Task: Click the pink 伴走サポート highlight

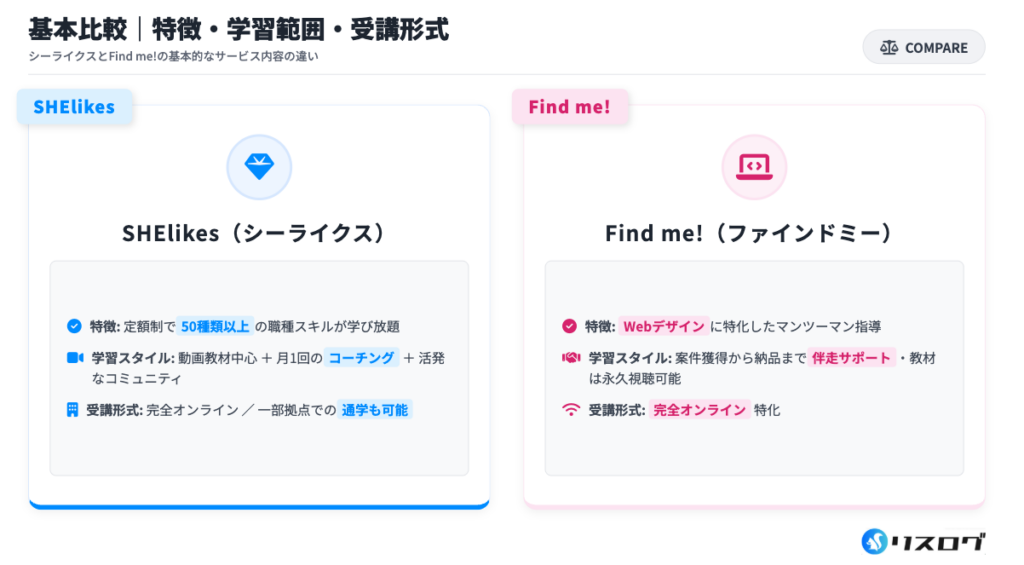Action: [851, 358]
